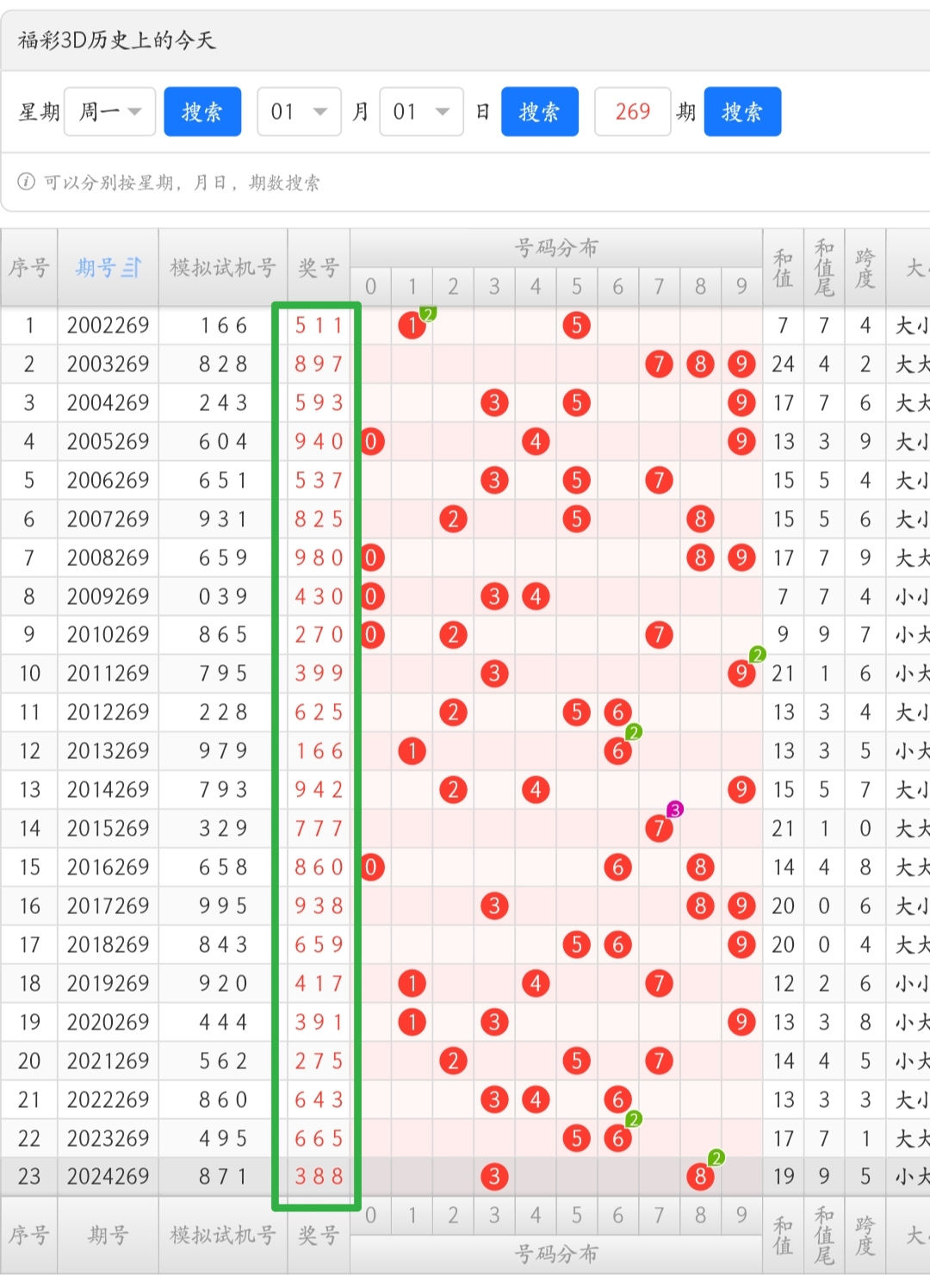Click bottom 奖号 footer header
The width and height of the screenshot is (930, 1288).
[319, 1236]
